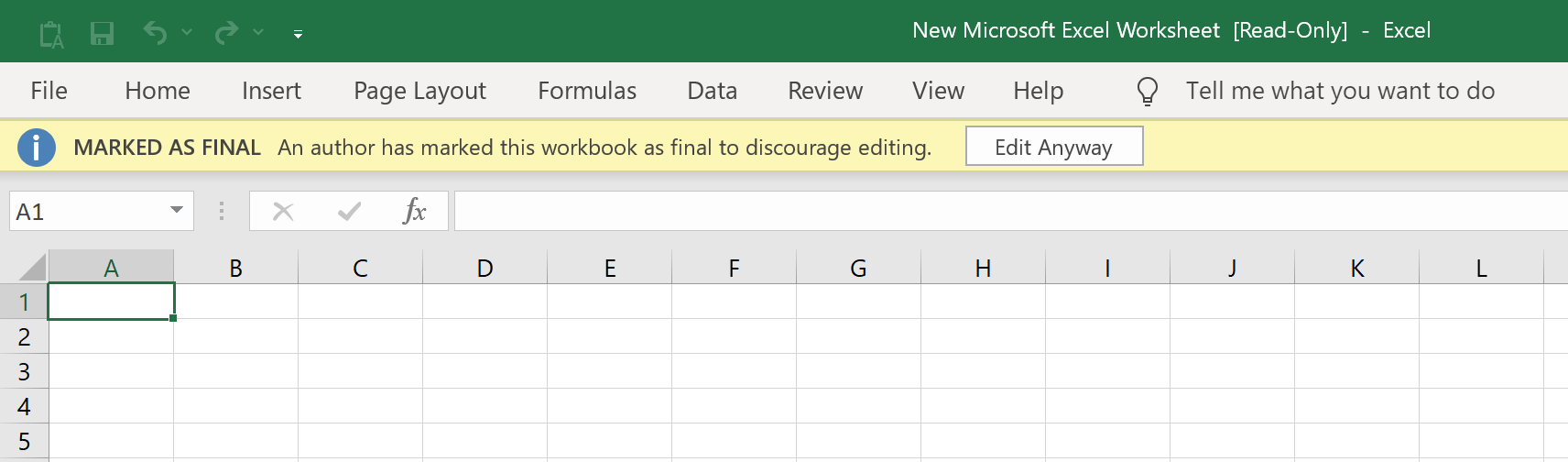Click the blue info icon in message bar
Viewport: 1568px width, 462px height.
pos(37,147)
